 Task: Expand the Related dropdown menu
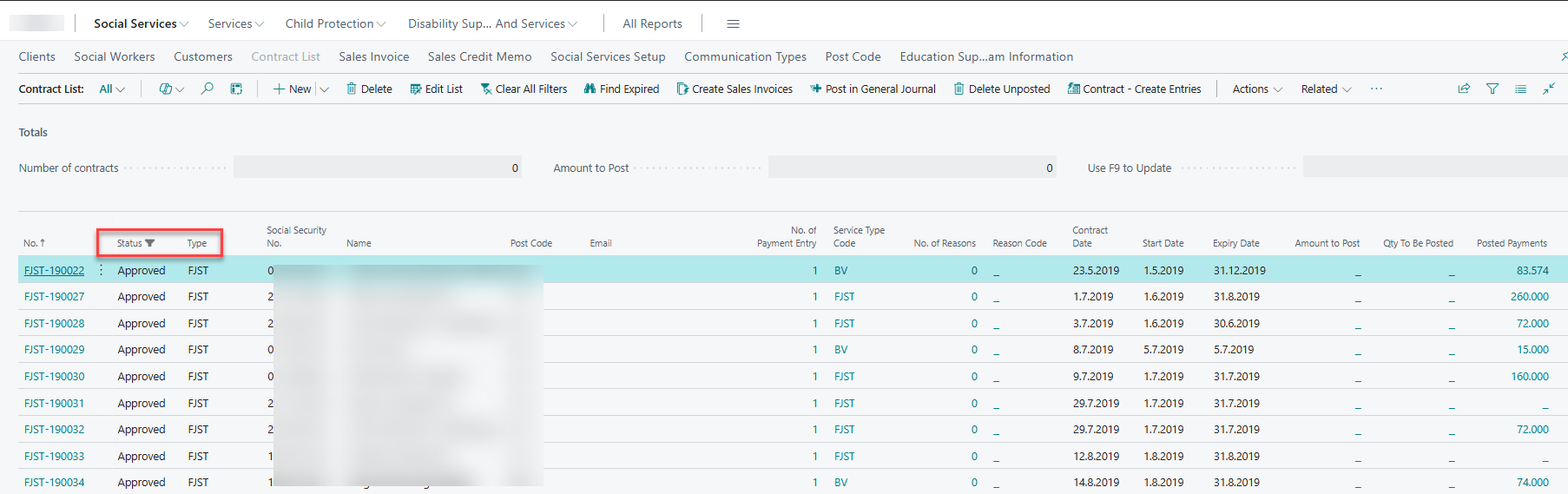pyautogui.click(x=1325, y=89)
